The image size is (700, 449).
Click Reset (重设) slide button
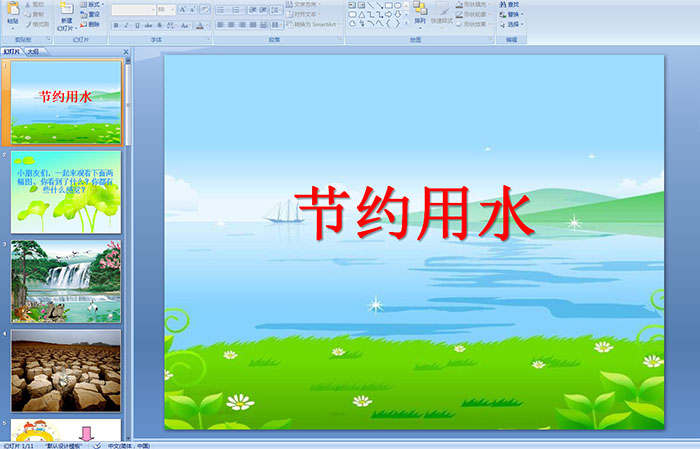point(90,14)
